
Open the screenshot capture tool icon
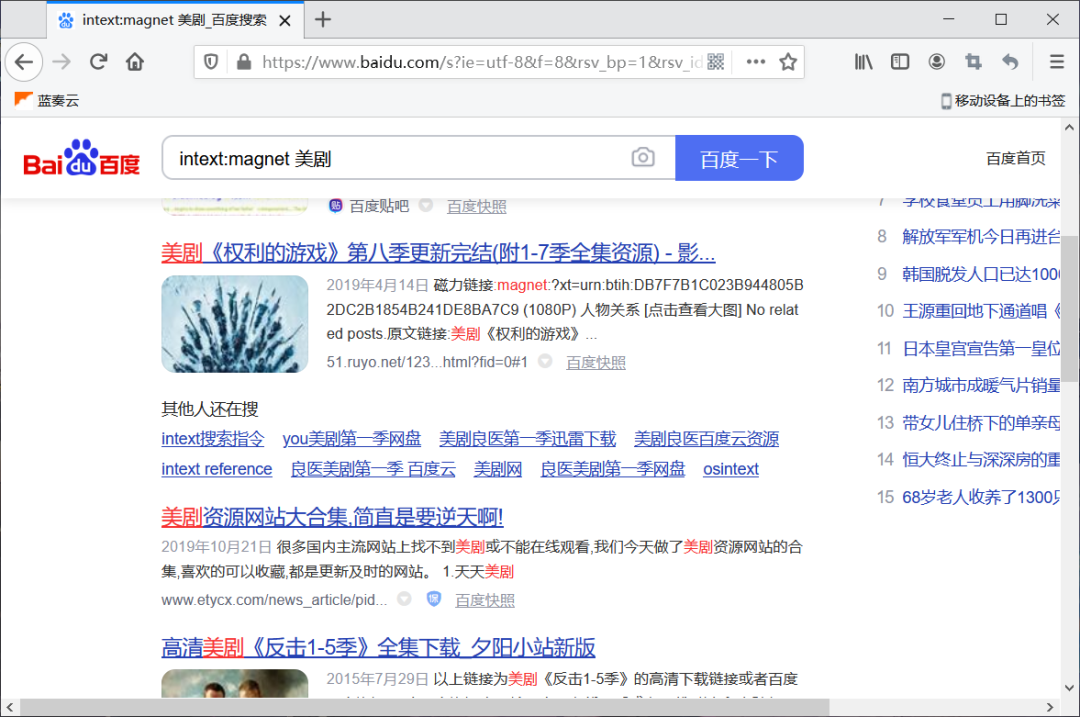[x=972, y=61]
